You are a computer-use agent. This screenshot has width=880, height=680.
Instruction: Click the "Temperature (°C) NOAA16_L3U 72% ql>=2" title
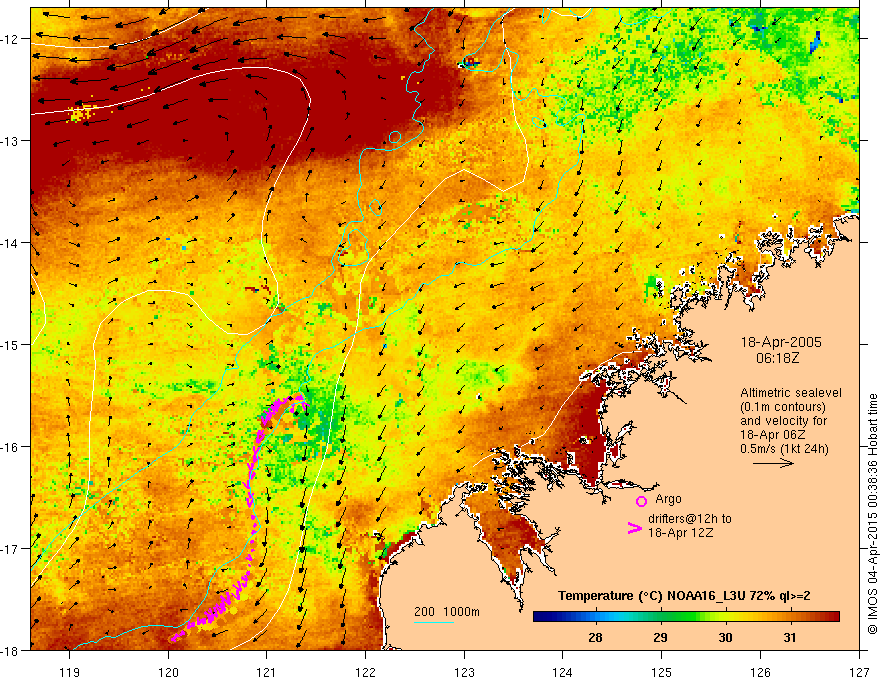coord(684,596)
